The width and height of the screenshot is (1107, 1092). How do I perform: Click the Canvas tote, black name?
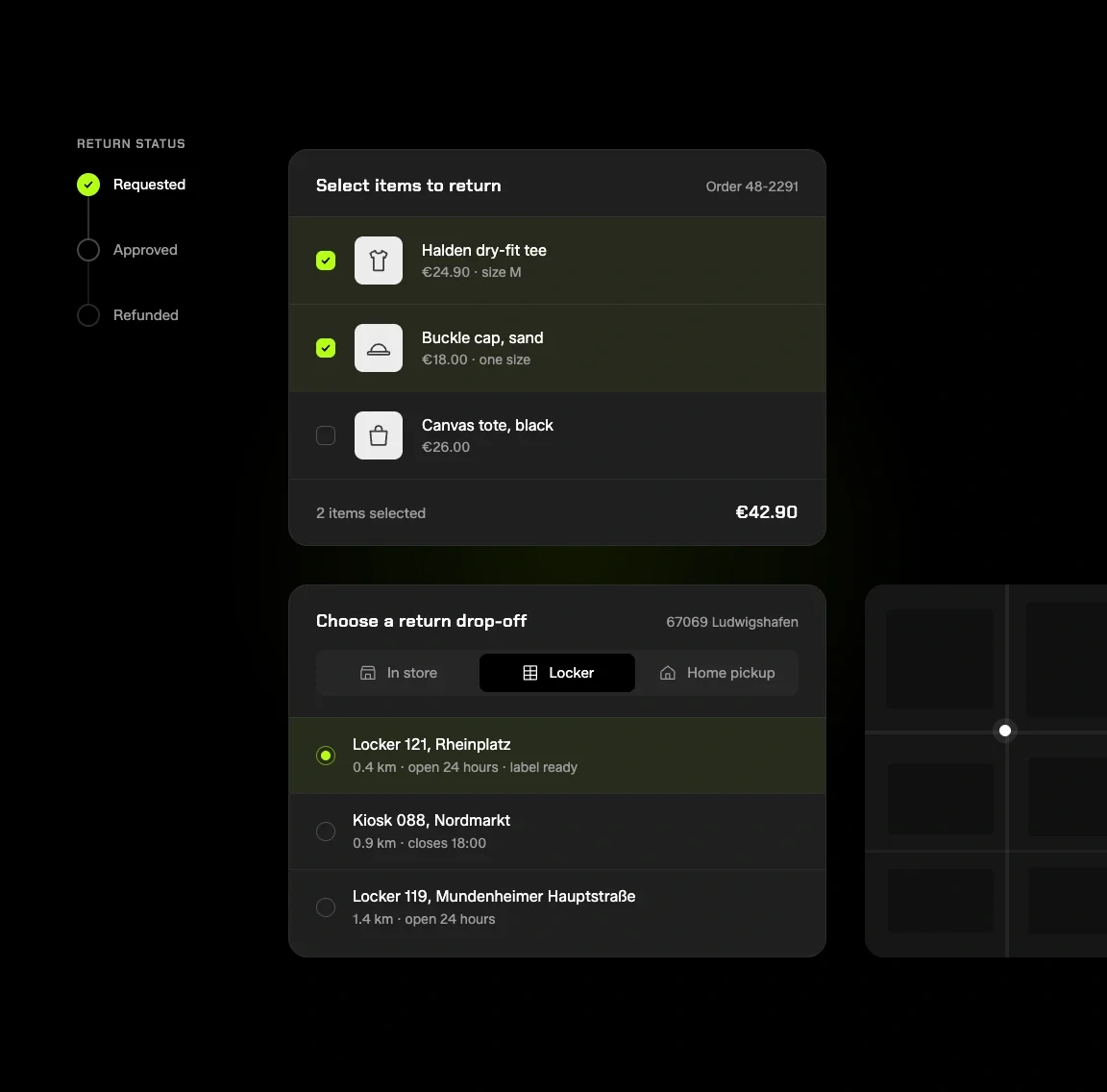pyautogui.click(x=487, y=425)
